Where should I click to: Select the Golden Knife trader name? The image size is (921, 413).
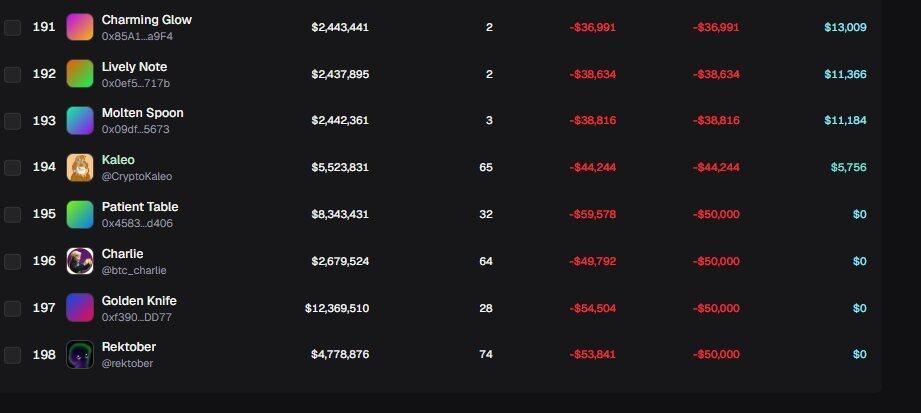coord(139,300)
